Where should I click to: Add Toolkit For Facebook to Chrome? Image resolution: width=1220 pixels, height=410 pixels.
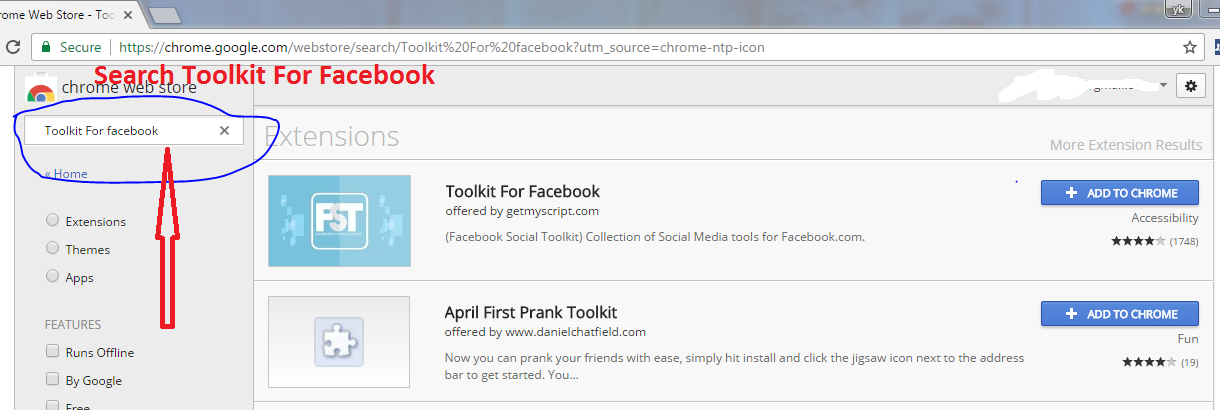(1119, 193)
